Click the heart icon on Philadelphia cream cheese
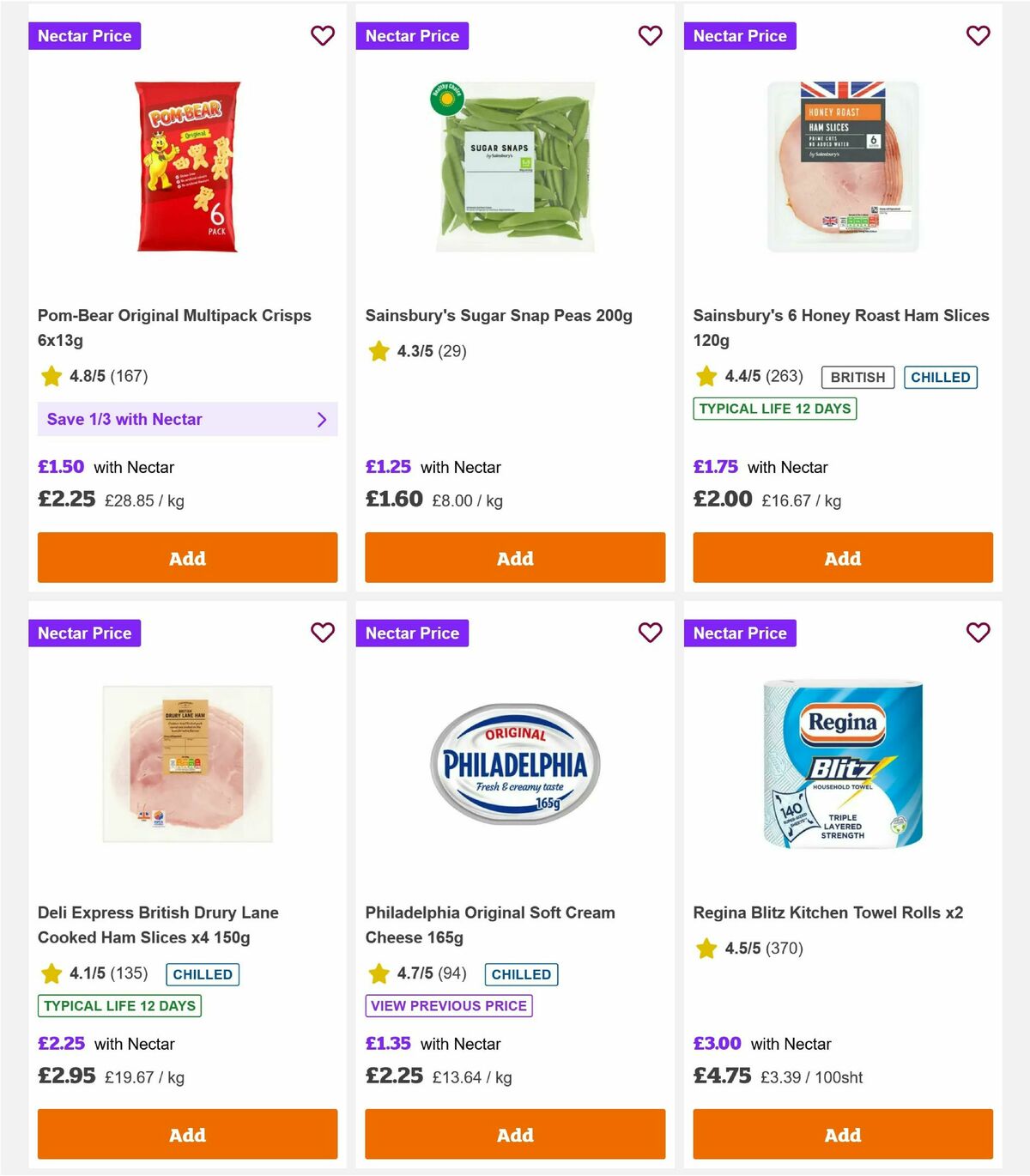Screen dimensions: 1030x1176 point(650,633)
